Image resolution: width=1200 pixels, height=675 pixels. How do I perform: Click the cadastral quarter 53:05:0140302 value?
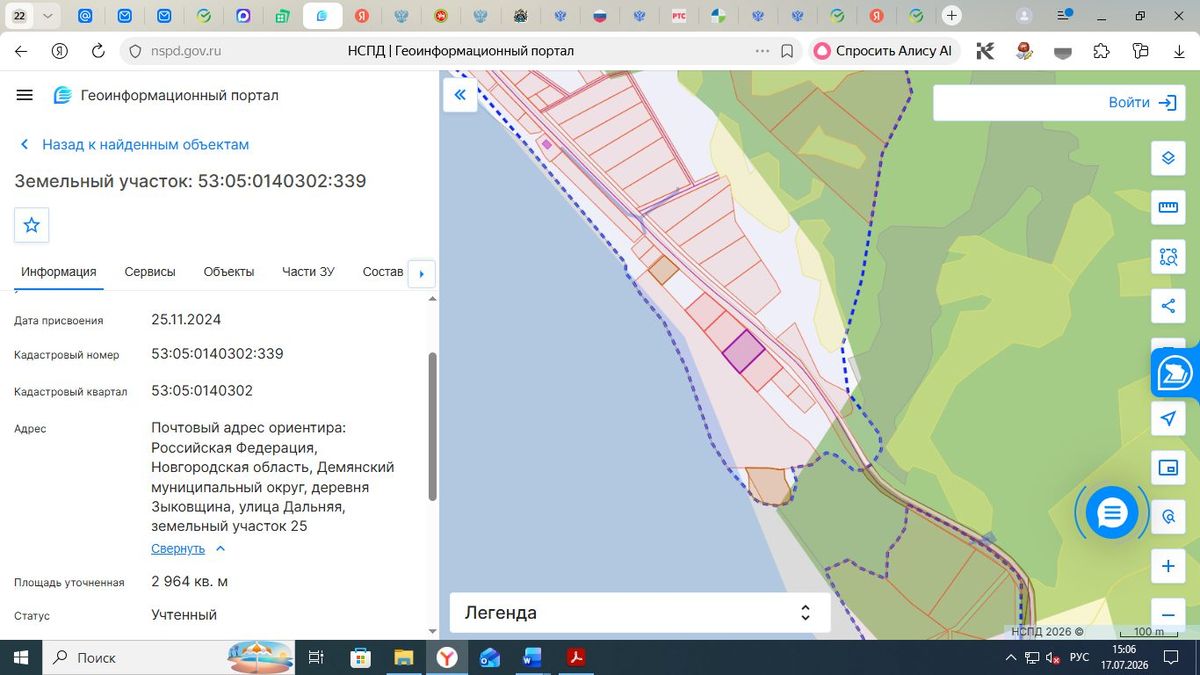(202, 391)
